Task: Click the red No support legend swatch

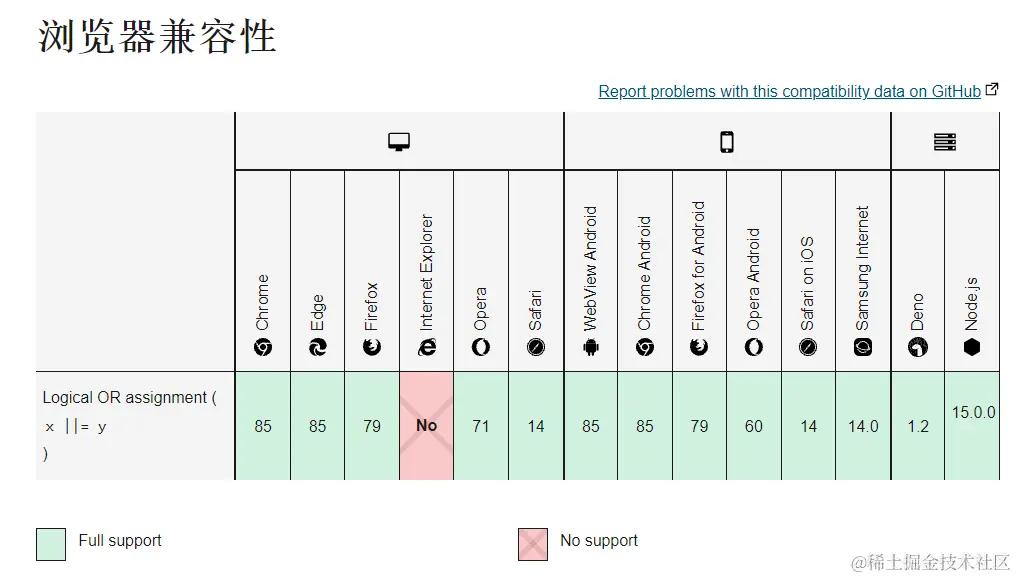Action: [533, 544]
